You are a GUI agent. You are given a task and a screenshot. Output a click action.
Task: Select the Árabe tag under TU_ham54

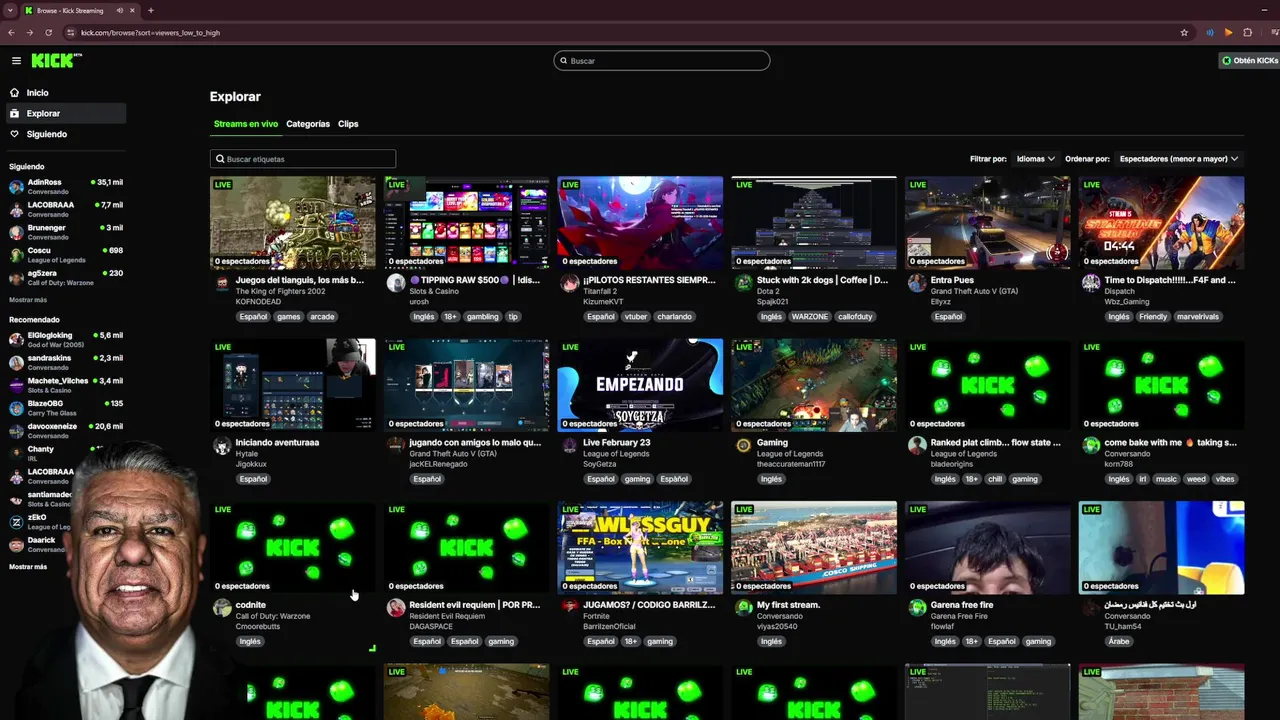(1119, 642)
